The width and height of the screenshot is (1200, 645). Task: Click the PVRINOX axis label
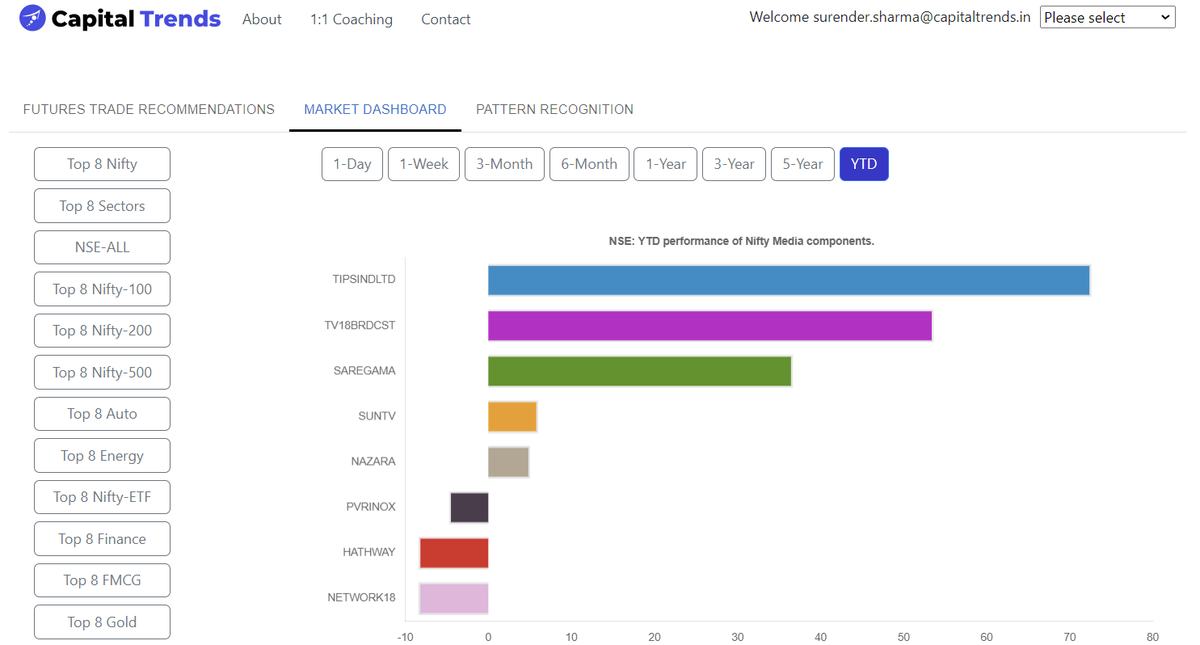click(x=371, y=507)
